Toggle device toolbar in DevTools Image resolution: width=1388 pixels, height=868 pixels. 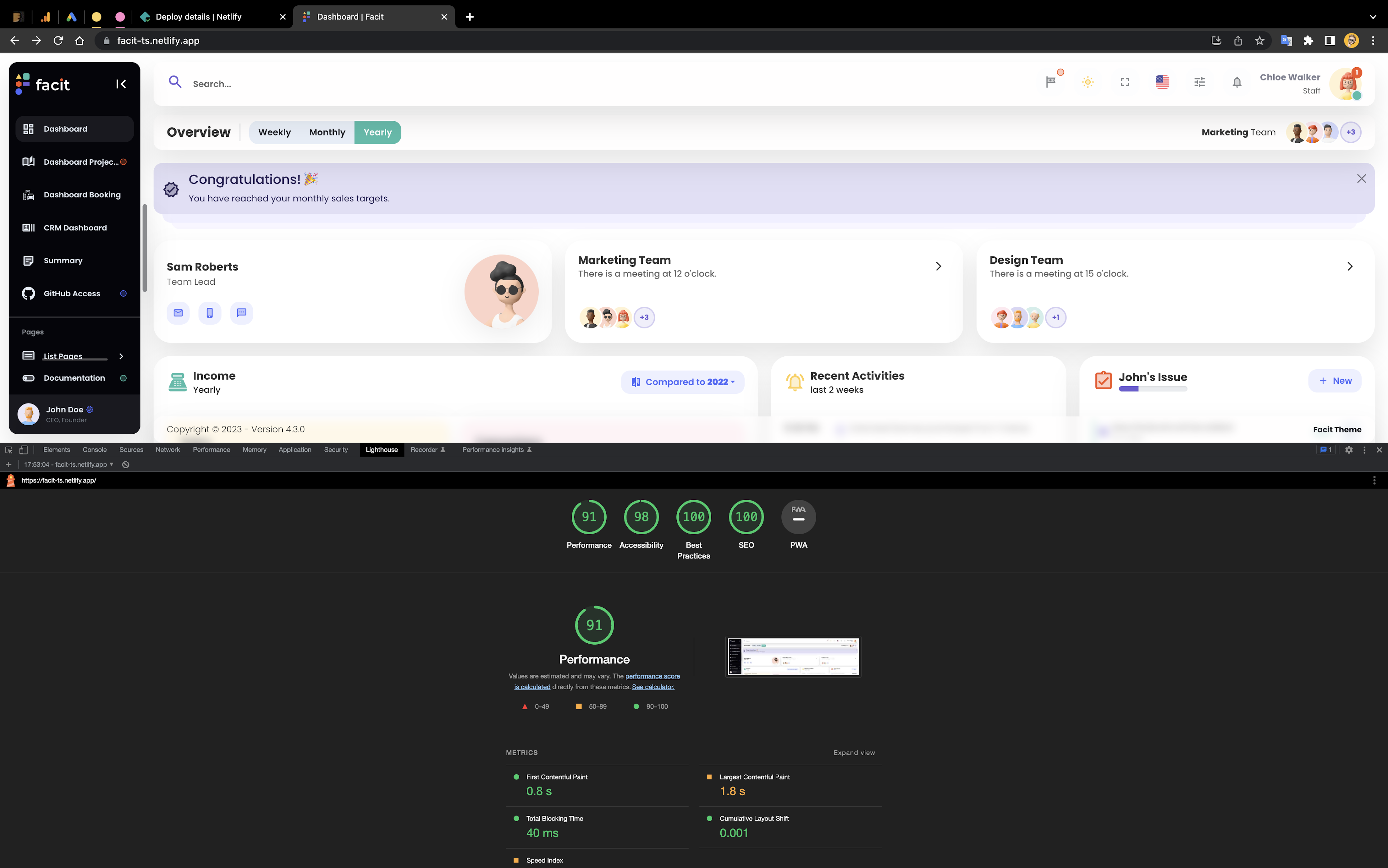tap(23, 450)
